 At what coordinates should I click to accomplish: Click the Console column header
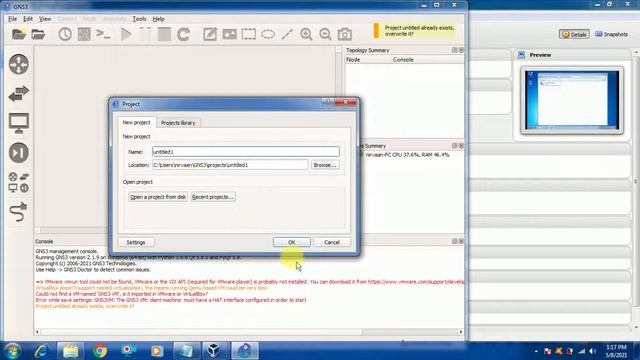(x=403, y=60)
